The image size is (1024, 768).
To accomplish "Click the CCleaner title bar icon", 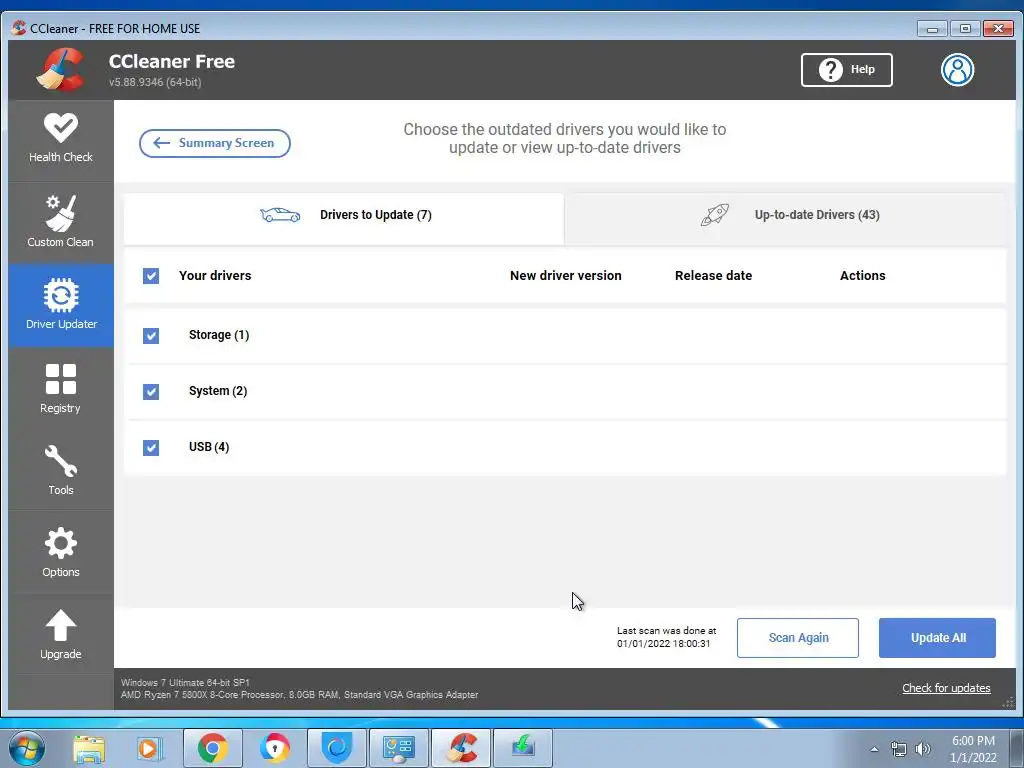I will pos(19,28).
